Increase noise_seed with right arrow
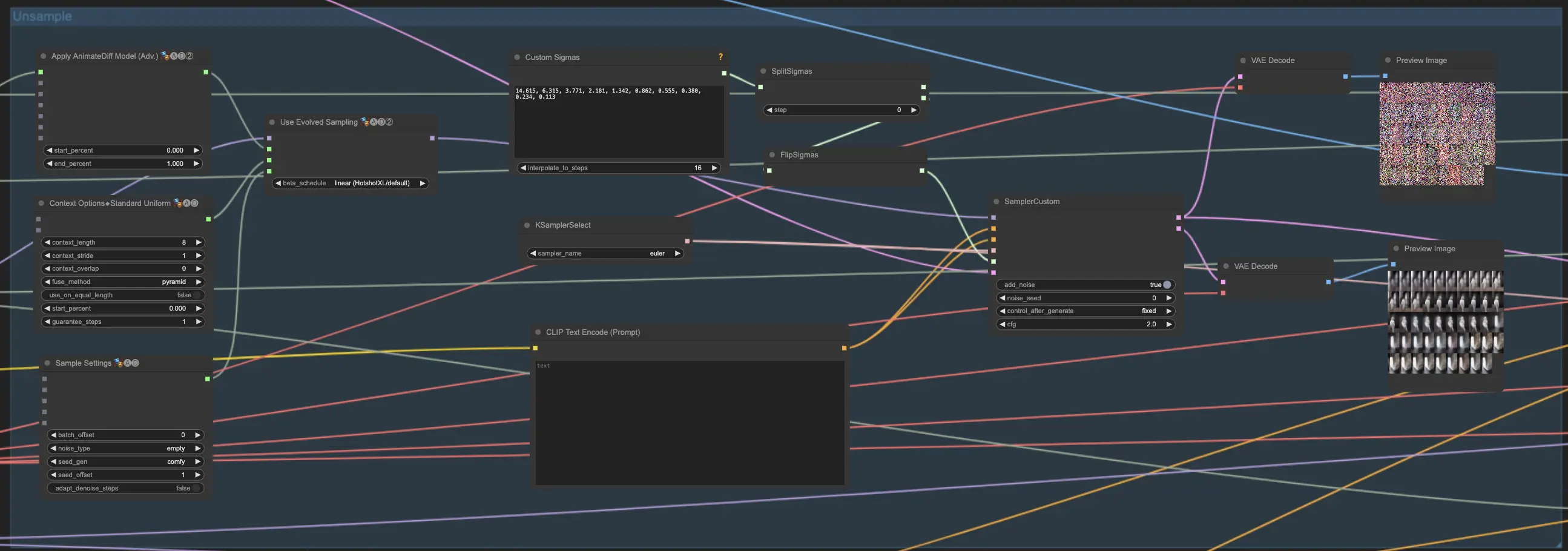This screenshot has height=551, width=1568. (x=1168, y=299)
